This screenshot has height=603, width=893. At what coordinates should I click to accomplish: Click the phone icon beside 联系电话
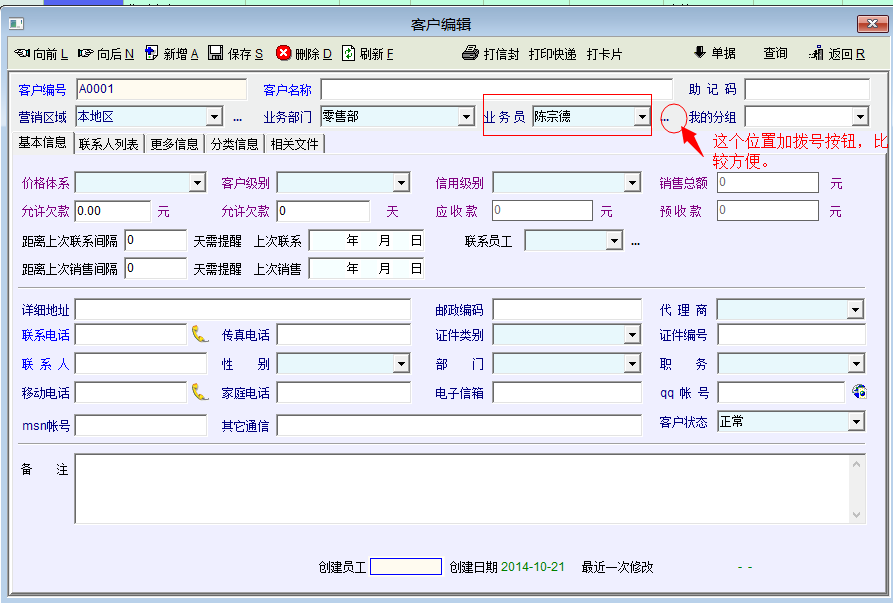point(200,334)
